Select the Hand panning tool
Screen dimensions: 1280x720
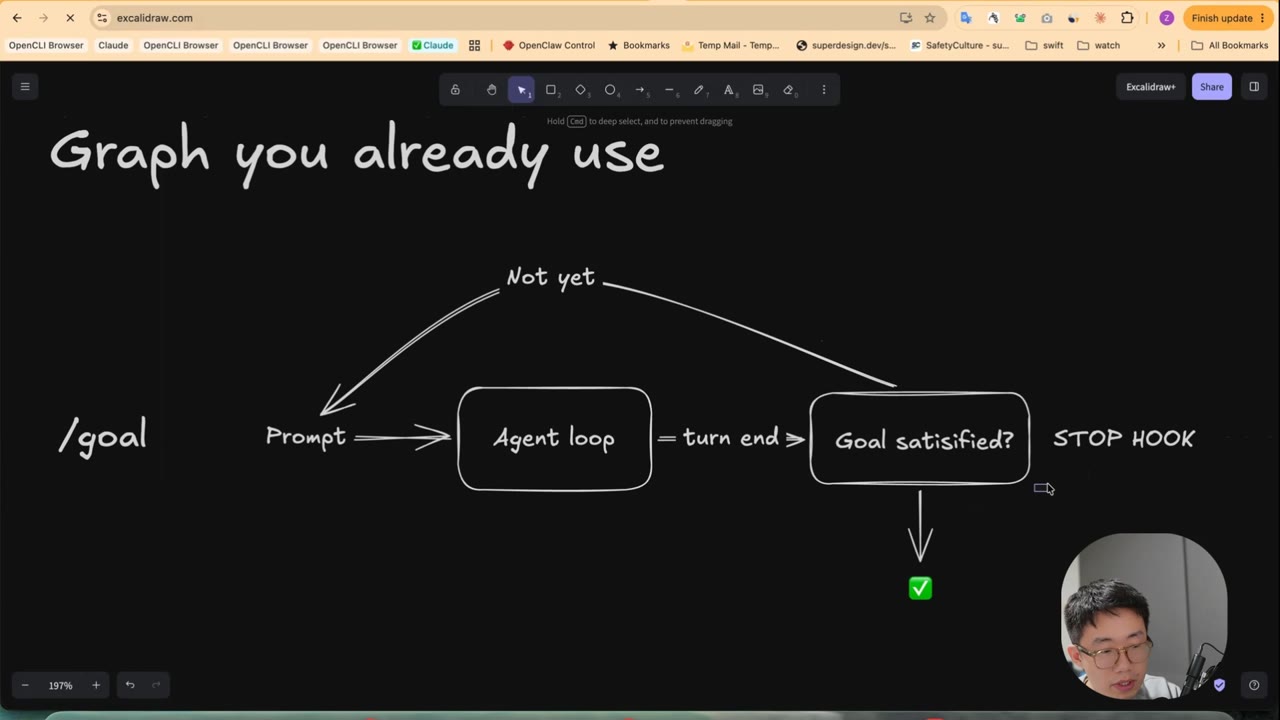click(491, 89)
